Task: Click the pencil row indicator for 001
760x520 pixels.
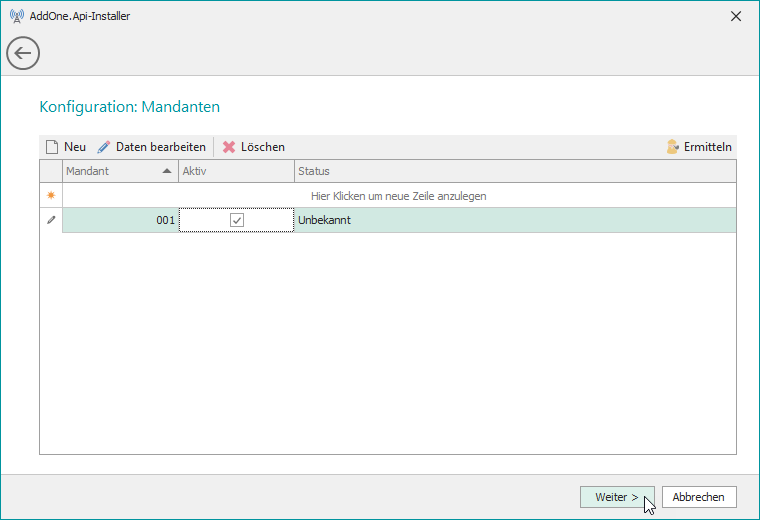Action: [x=51, y=220]
